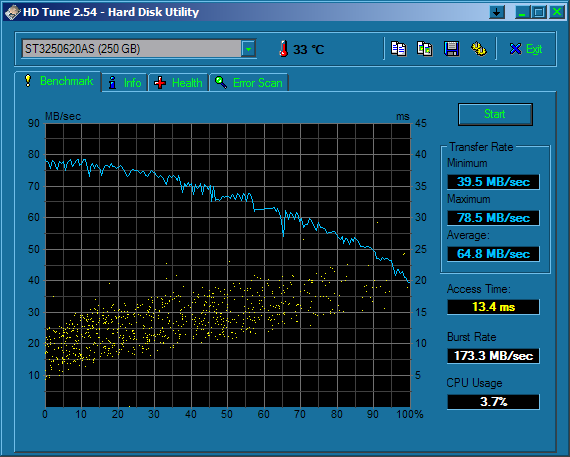Viewport: 570px width, 457px height.
Task: Click the Access Time 13.4 ms field
Action: click(493, 307)
